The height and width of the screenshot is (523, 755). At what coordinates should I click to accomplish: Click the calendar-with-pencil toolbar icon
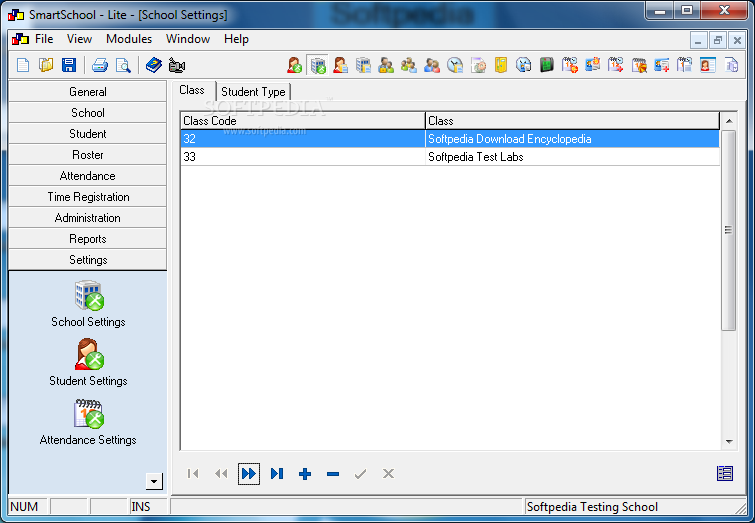639,65
